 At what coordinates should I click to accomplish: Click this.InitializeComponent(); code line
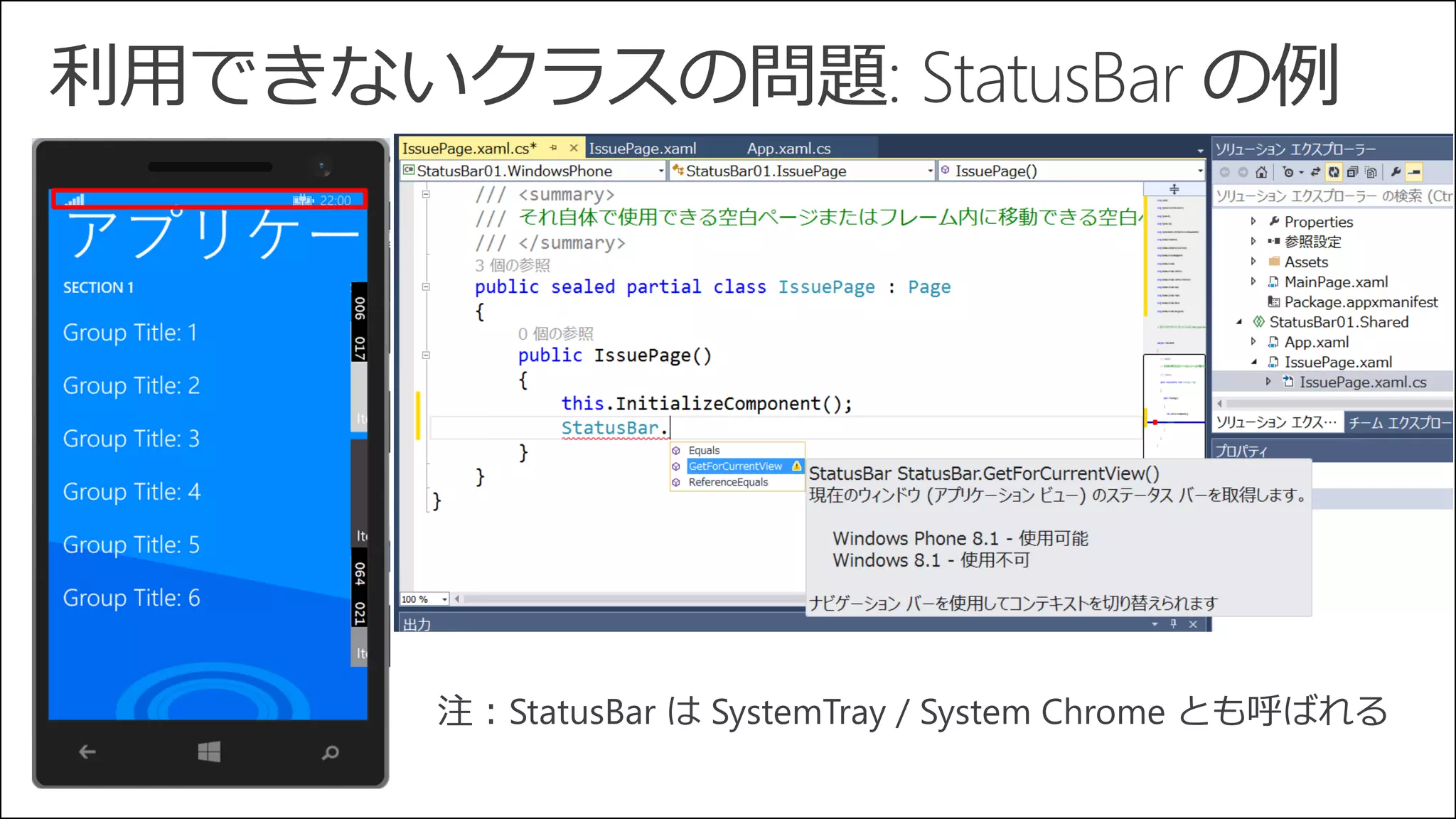tap(707, 403)
